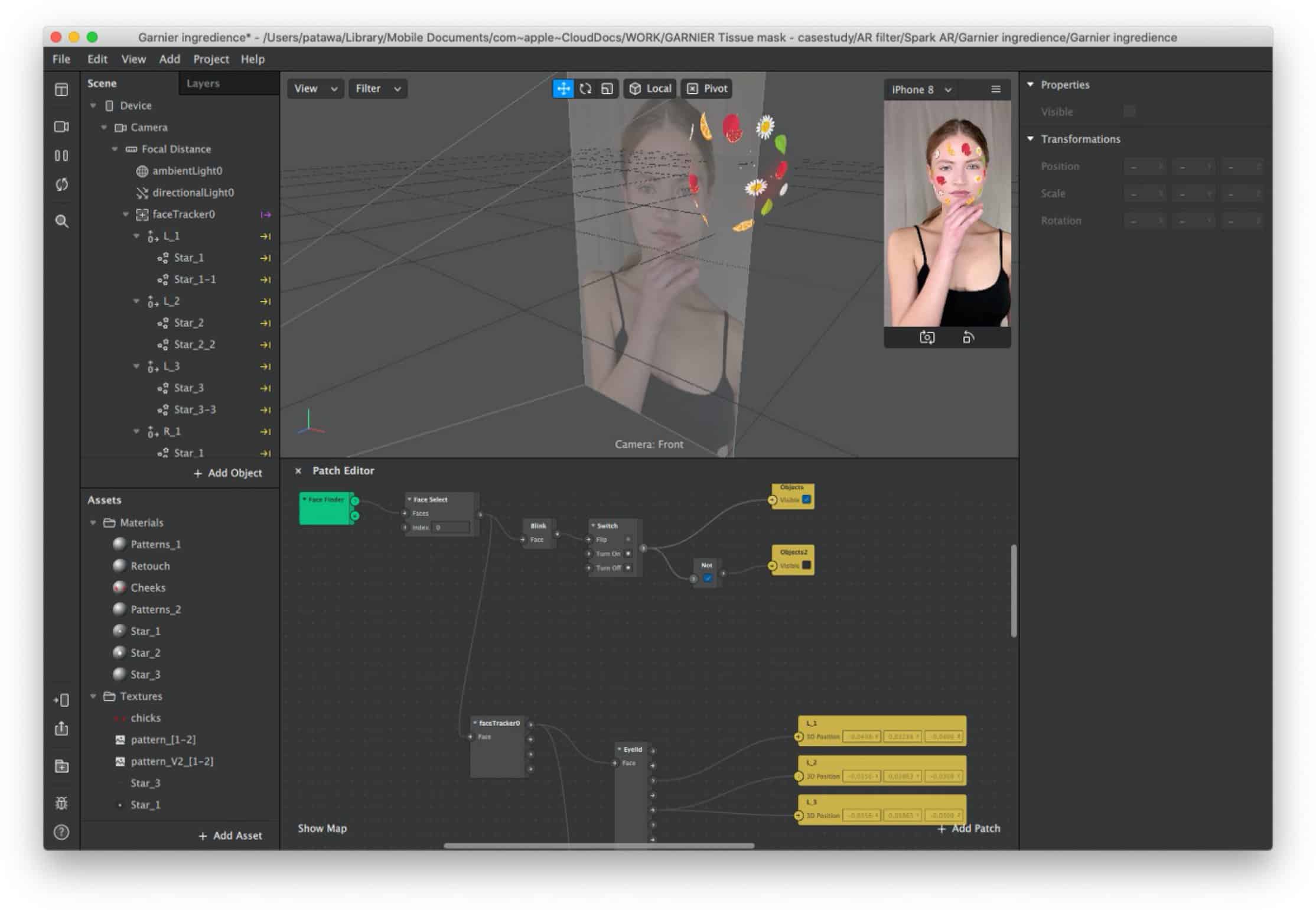Toggle the checkbox in the Not patch
1316x910 pixels.
pos(708,578)
